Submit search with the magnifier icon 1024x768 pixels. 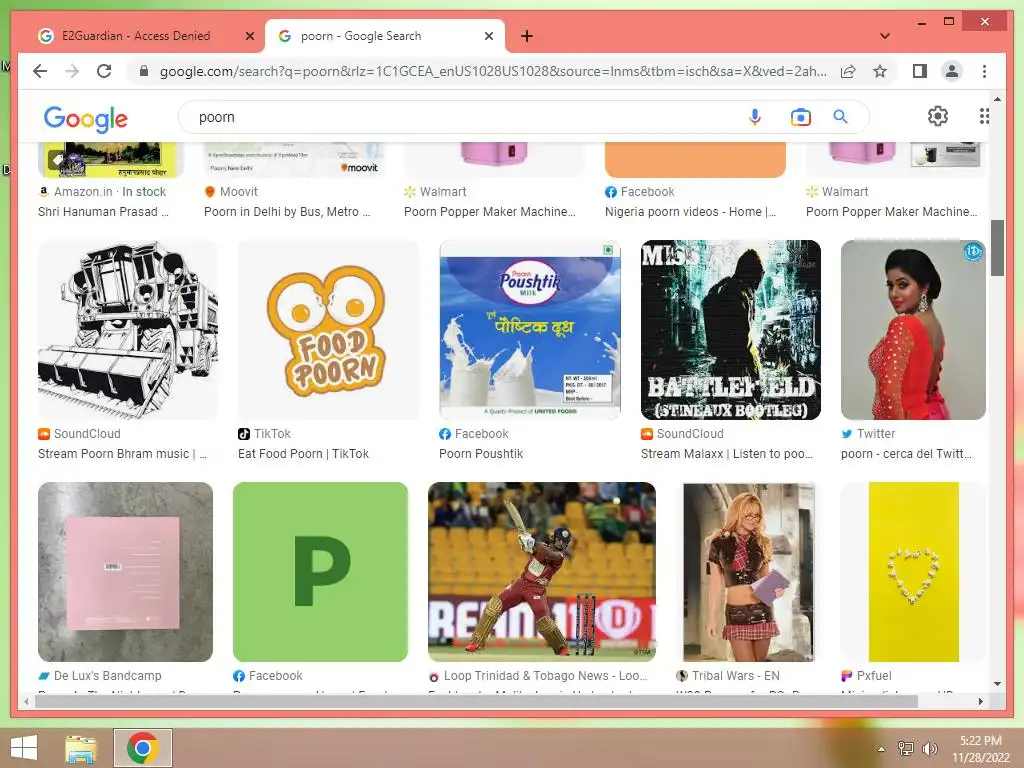[x=840, y=117]
